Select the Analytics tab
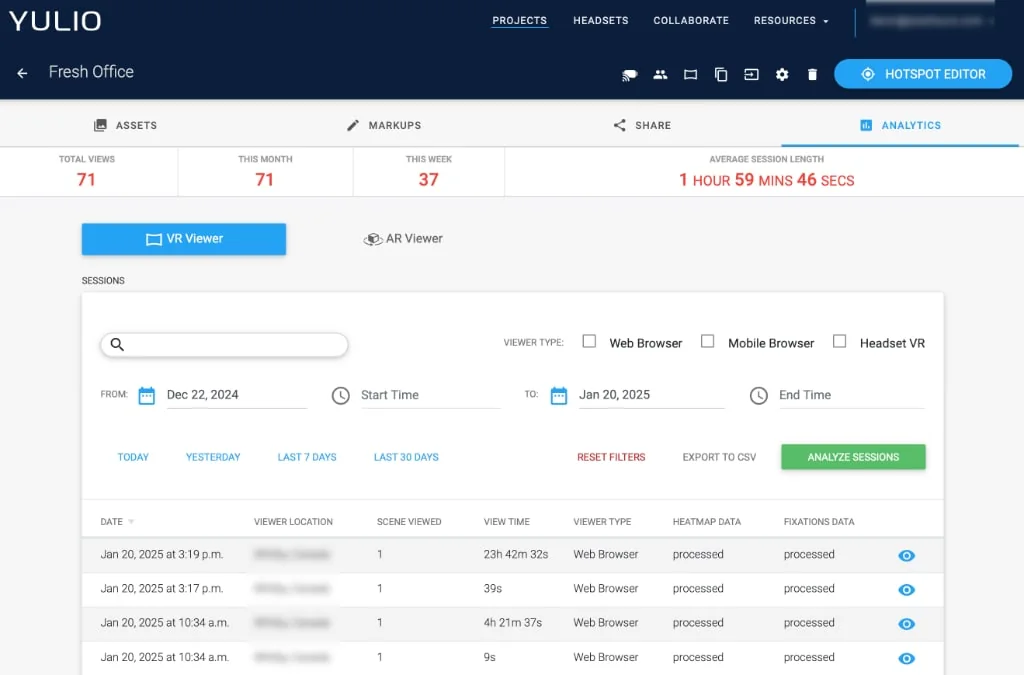 point(900,125)
